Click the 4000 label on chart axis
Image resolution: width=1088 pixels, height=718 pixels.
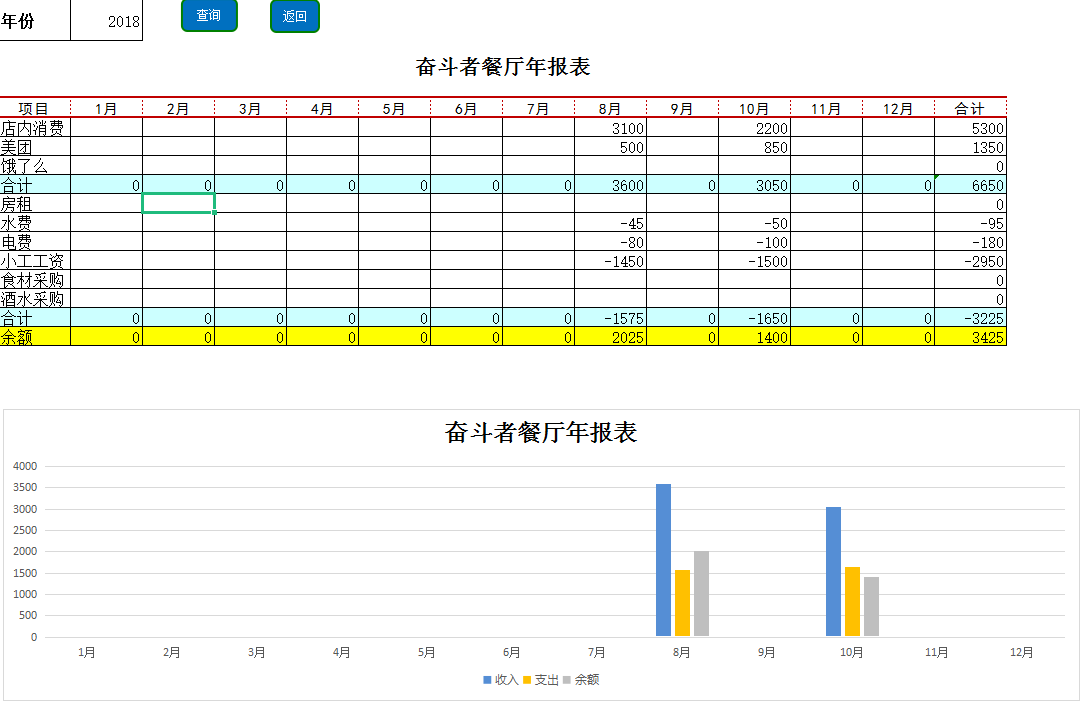coord(25,466)
